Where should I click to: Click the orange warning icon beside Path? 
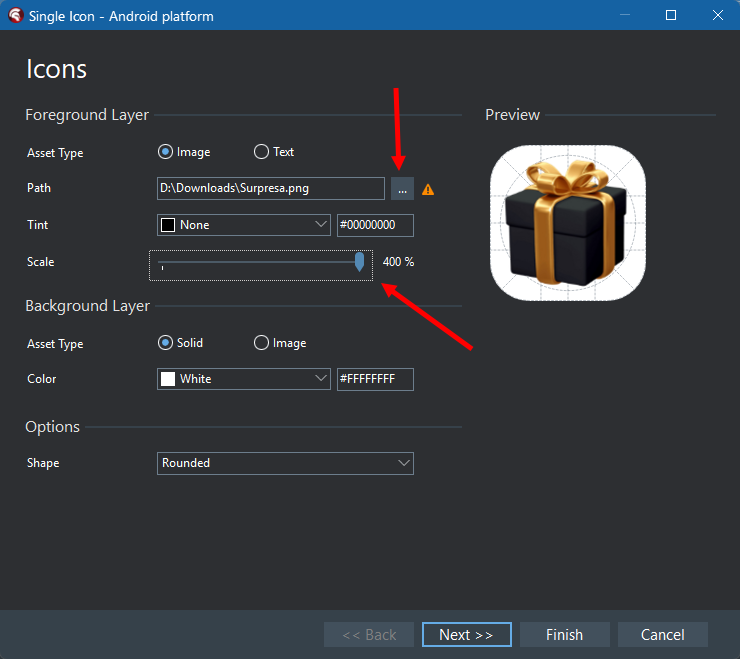coord(428,190)
